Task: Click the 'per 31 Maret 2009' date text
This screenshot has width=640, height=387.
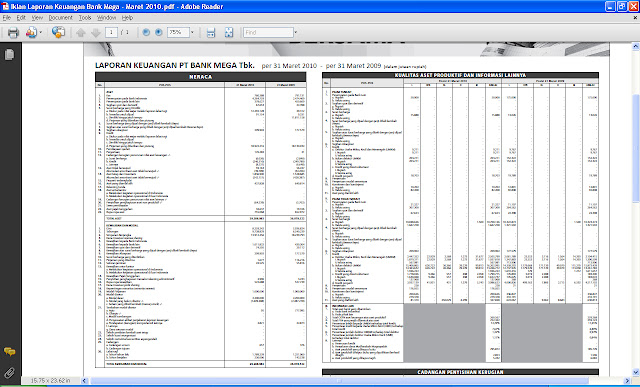Action: pos(353,66)
